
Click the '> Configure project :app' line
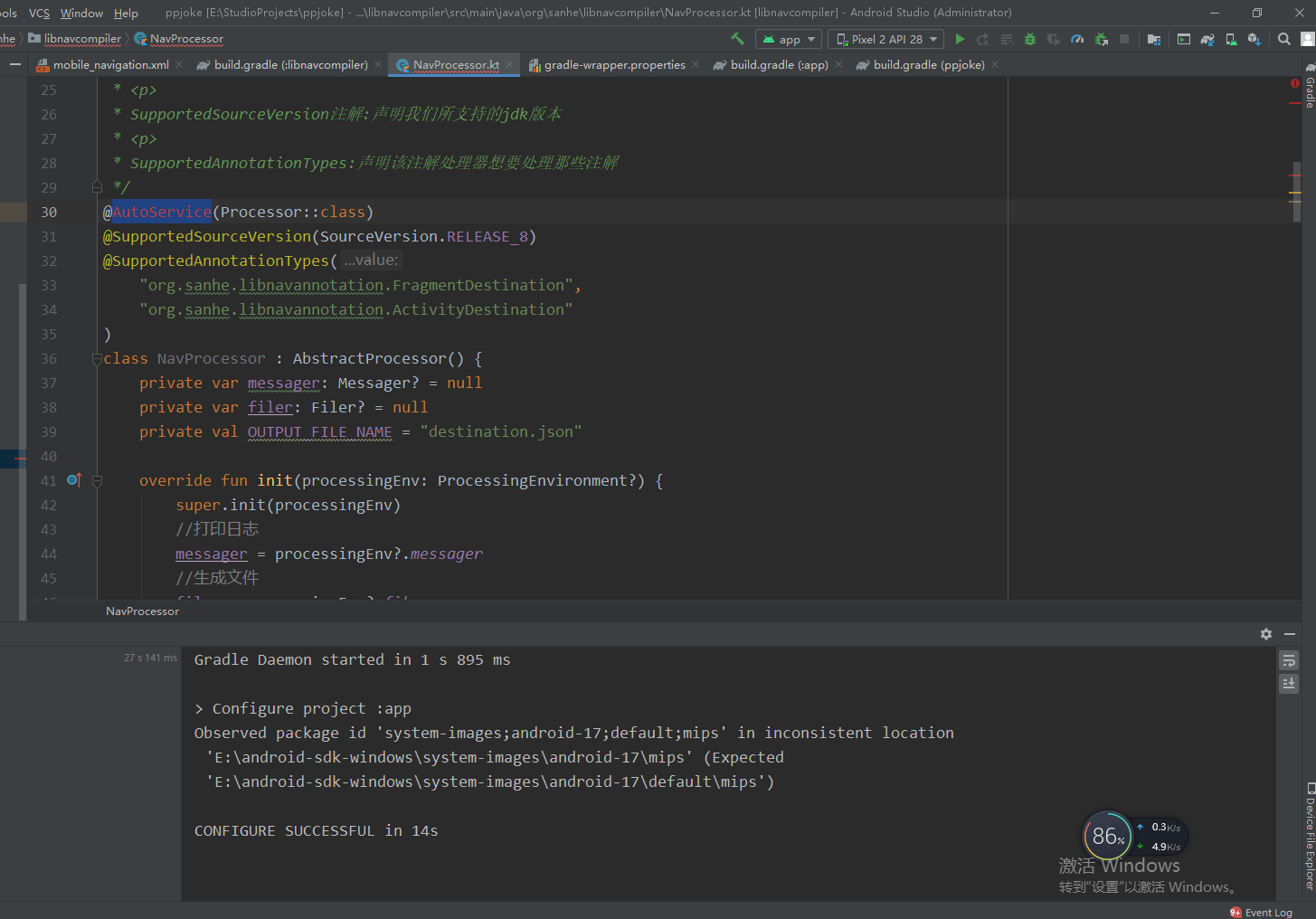[303, 708]
